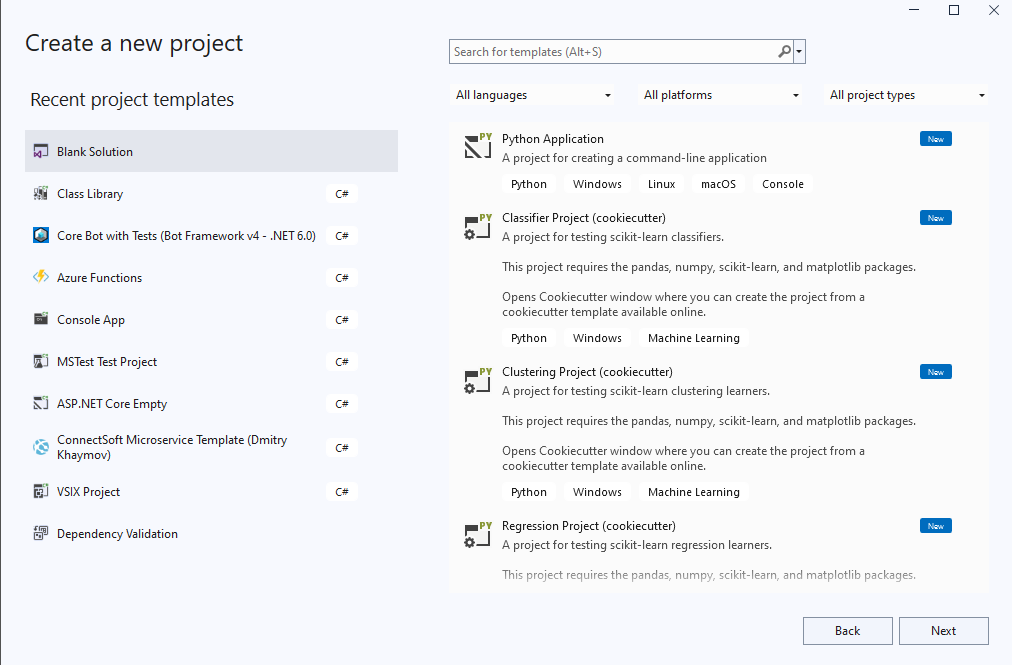This screenshot has width=1012, height=665.
Task: Expand the search box dropdown arrow
Action: pos(799,51)
